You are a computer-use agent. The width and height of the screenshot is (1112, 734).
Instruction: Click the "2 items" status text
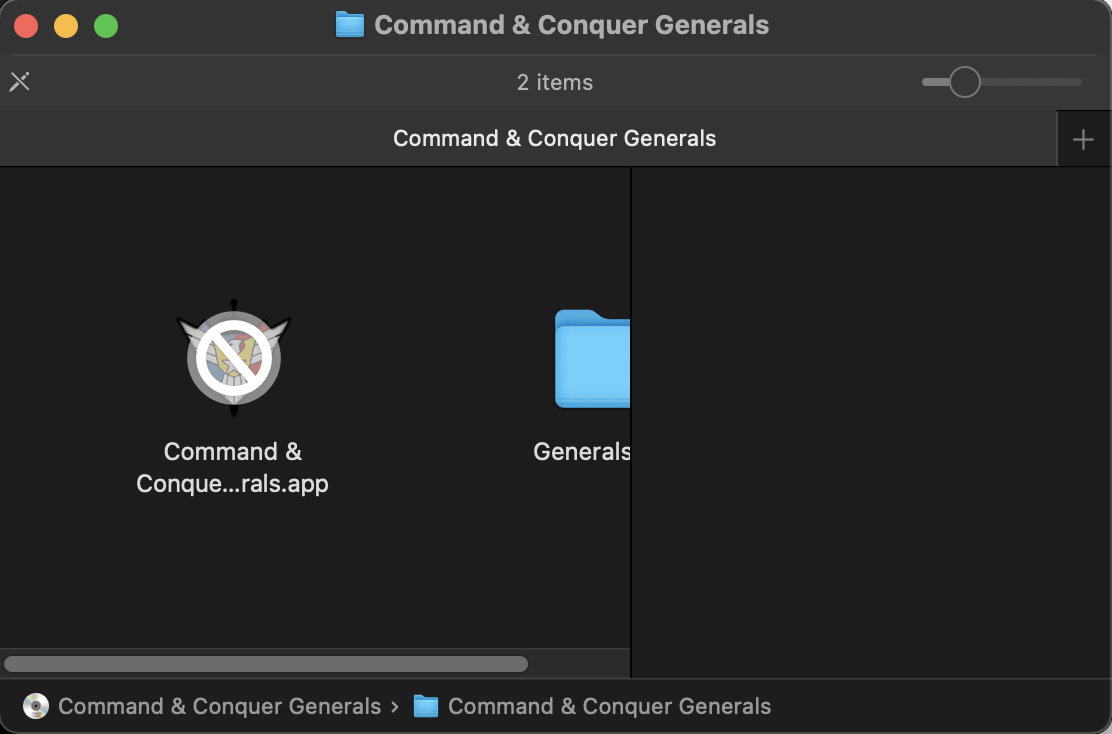[x=555, y=82]
